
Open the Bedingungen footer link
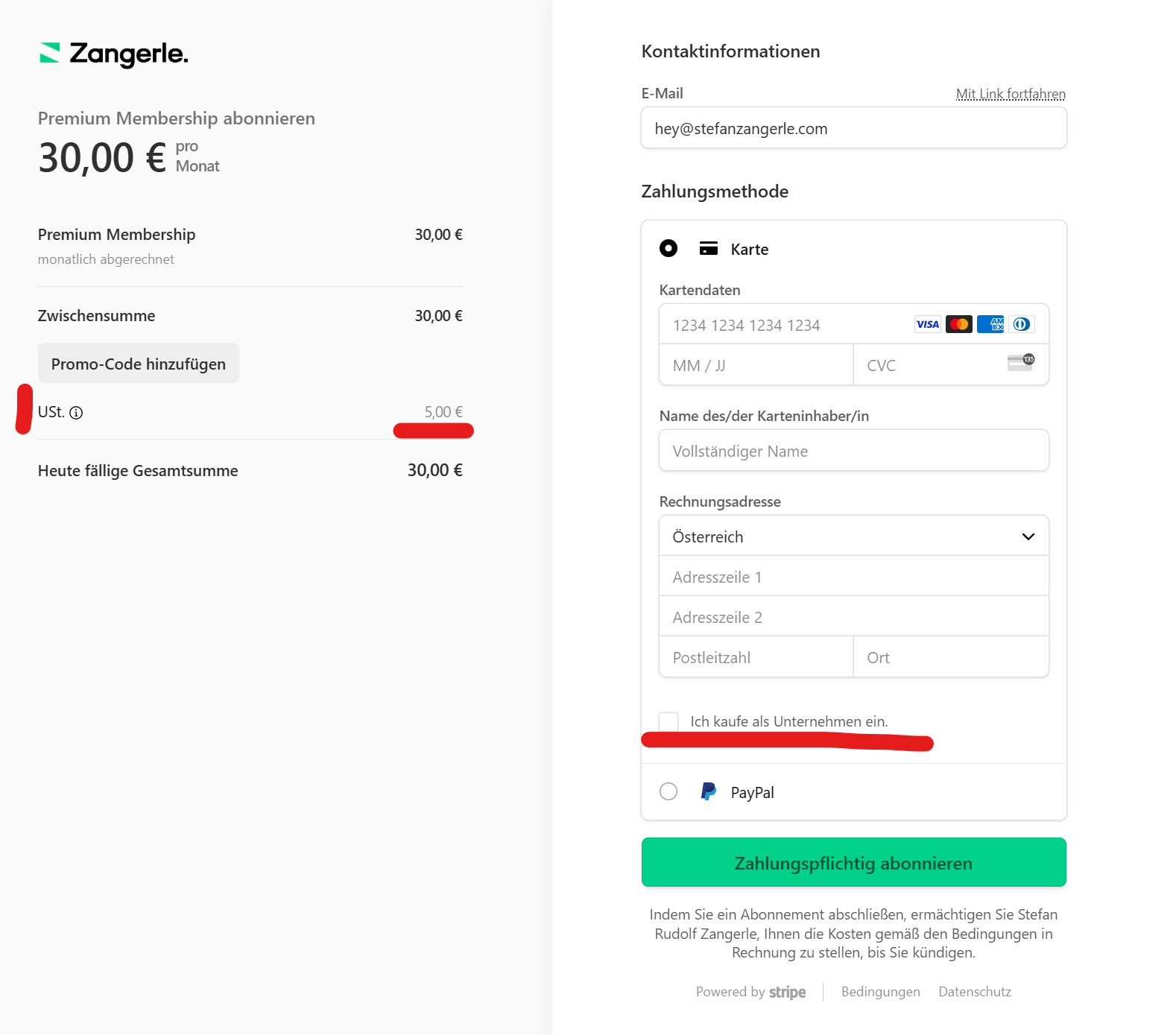click(x=881, y=992)
